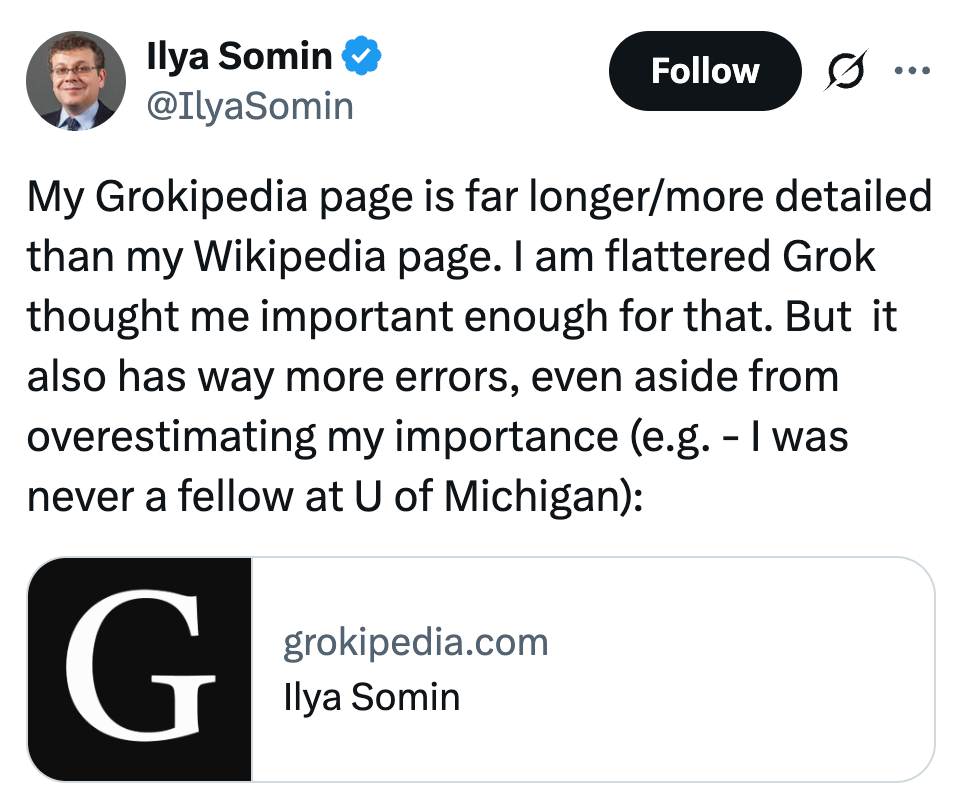966x804 pixels.
Task: Click the word "errors" in the tweet
Action: [x=470, y=377]
